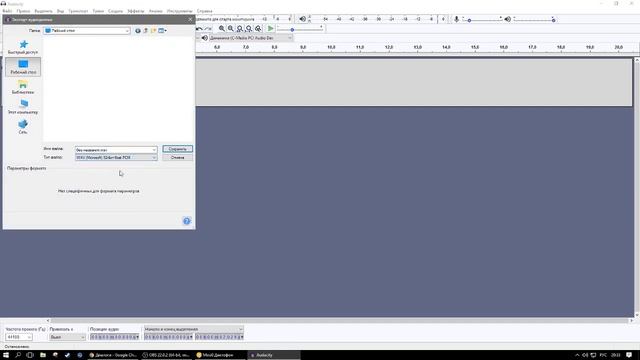Switch to OBS taskbar window

click(x=166, y=355)
